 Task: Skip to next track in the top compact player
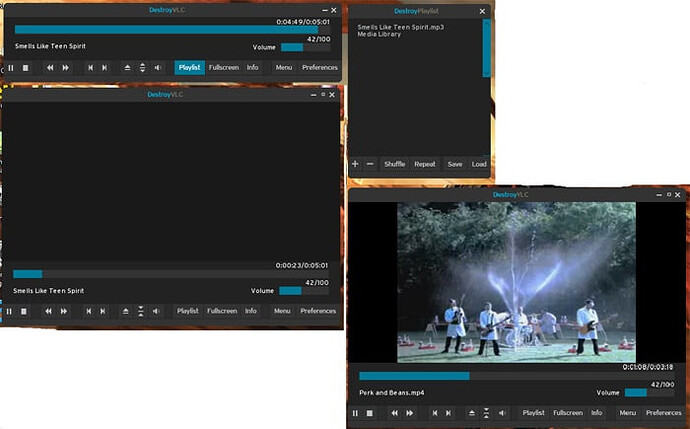[104, 68]
